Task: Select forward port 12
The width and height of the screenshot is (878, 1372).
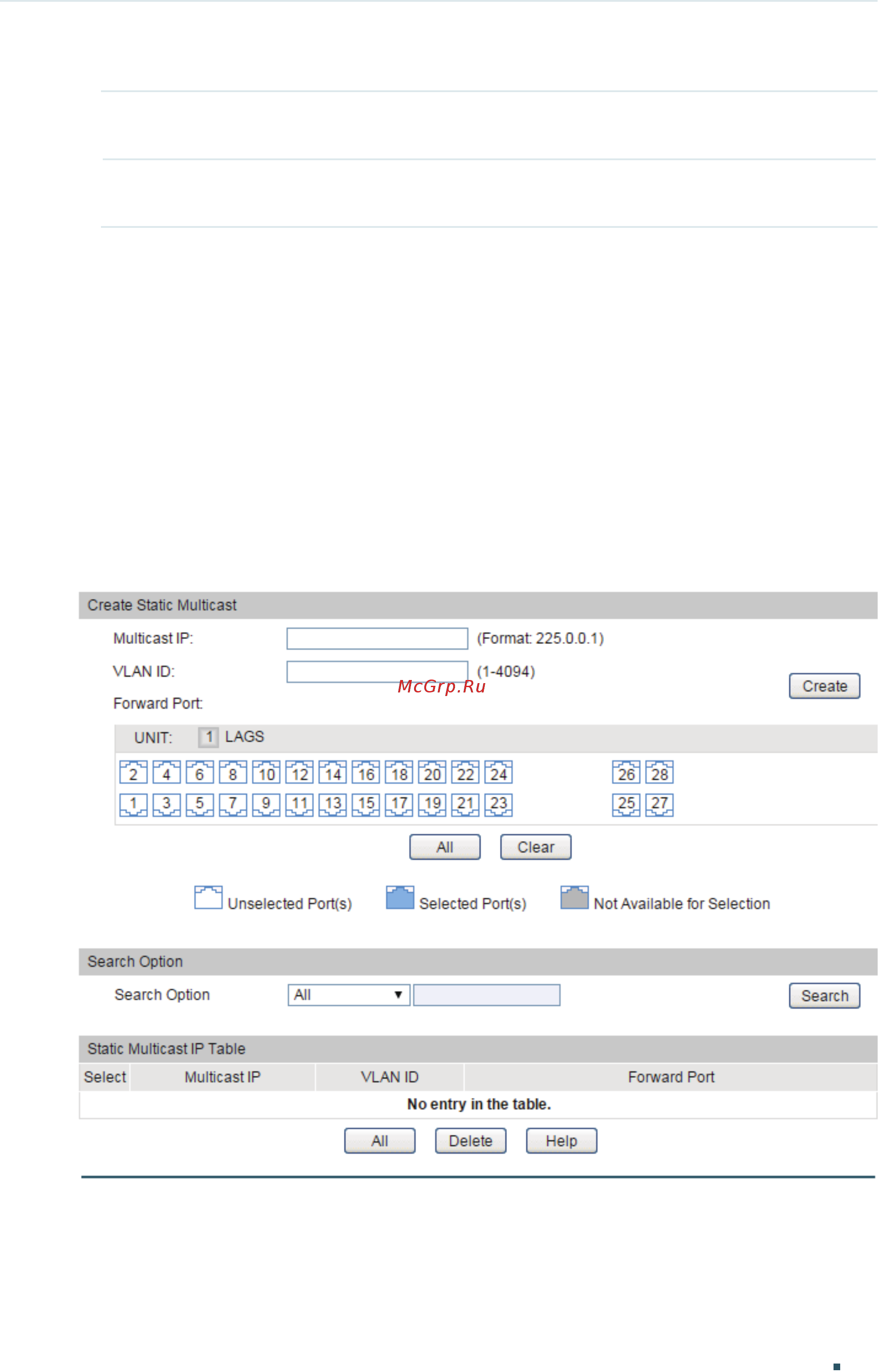Action: (299, 773)
